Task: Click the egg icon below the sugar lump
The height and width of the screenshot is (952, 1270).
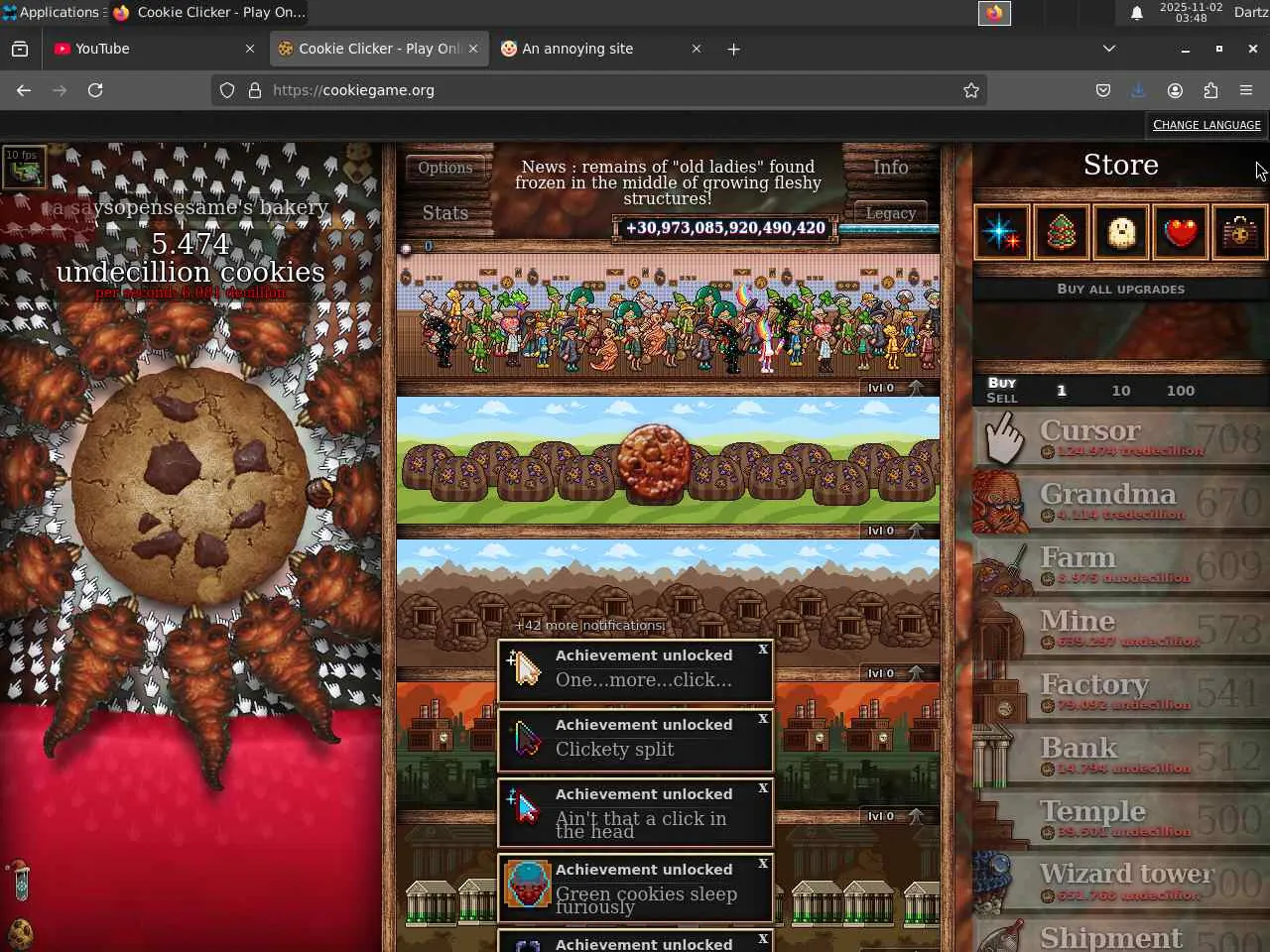Action: (20, 933)
